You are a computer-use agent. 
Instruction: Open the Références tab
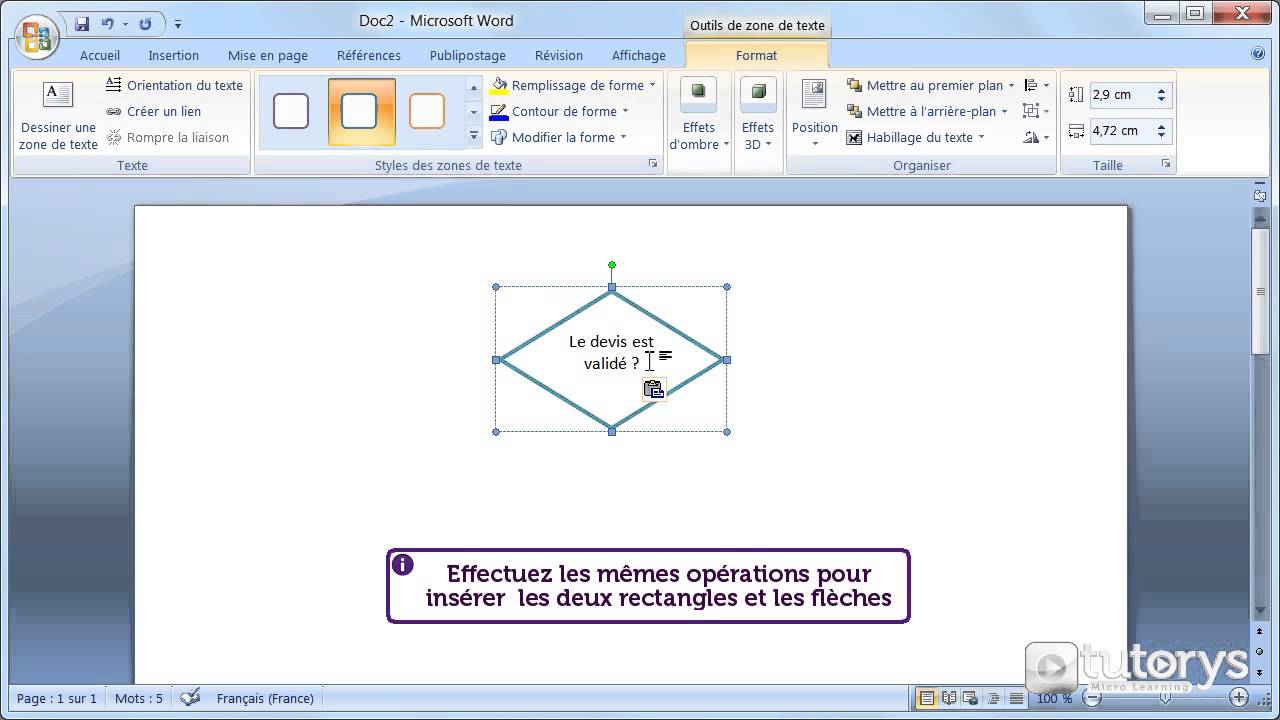tap(369, 55)
